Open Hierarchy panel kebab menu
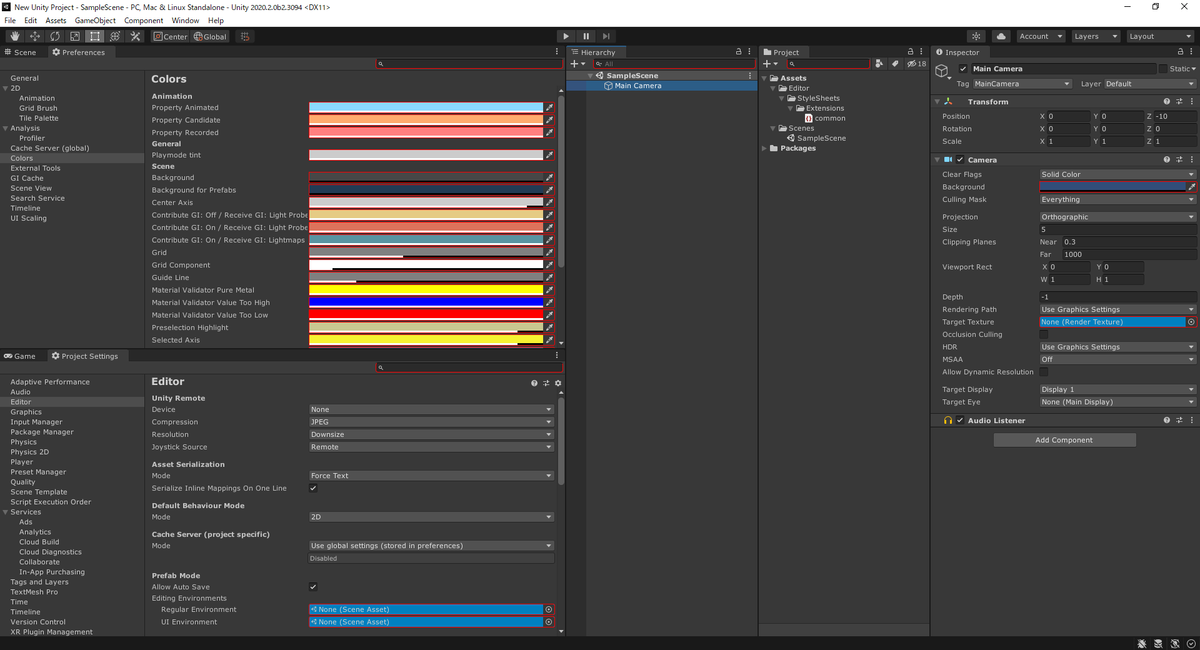The height and width of the screenshot is (650, 1200). (x=750, y=52)
